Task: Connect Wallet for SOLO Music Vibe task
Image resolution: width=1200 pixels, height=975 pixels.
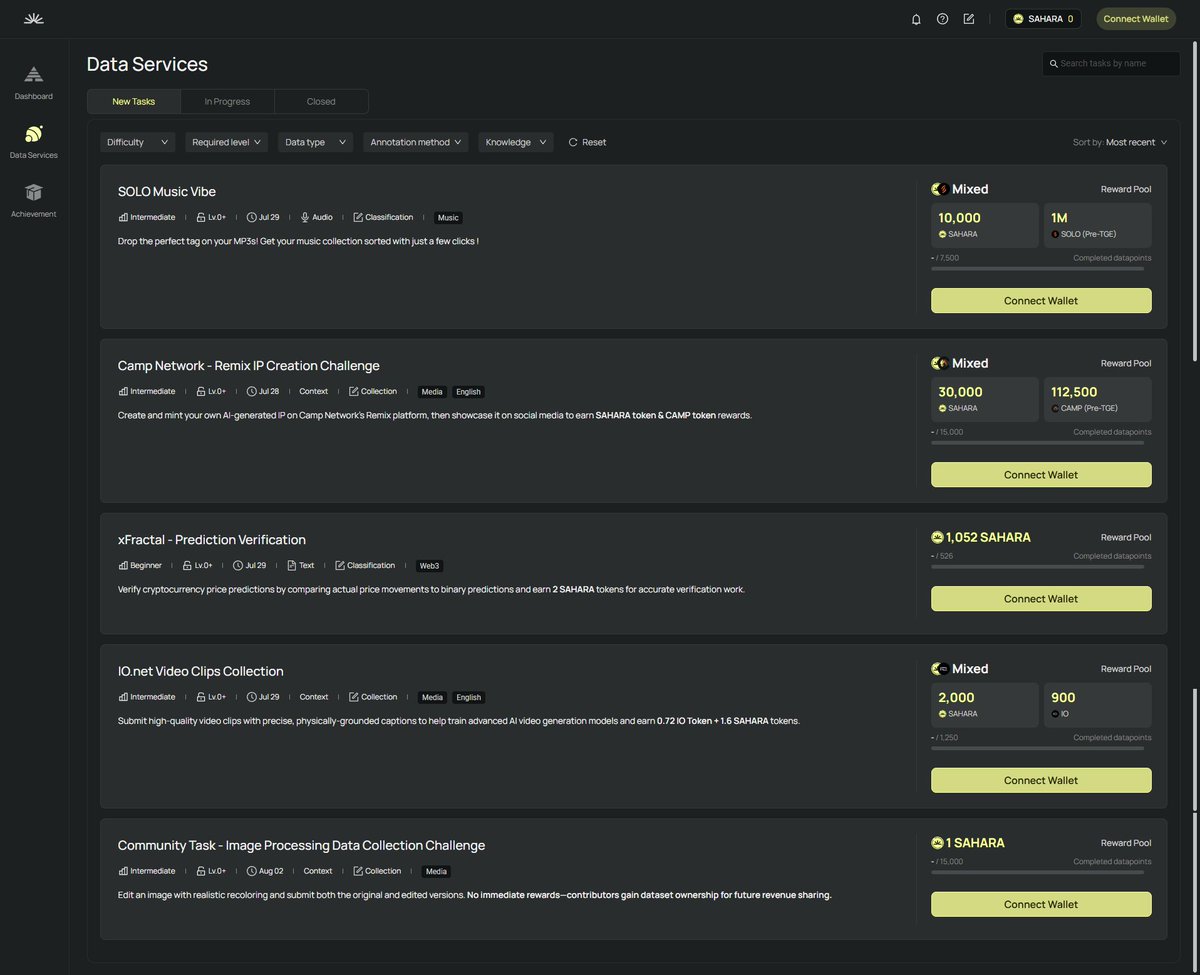Action: pyautogui.click(x=1041, y=300)
